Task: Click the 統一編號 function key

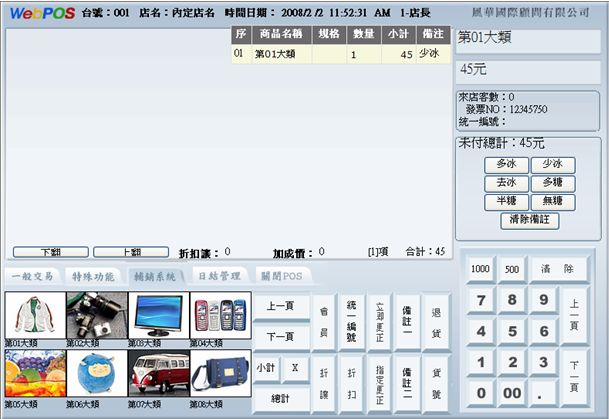Action: pyautogui.click(x=351, y=322)
